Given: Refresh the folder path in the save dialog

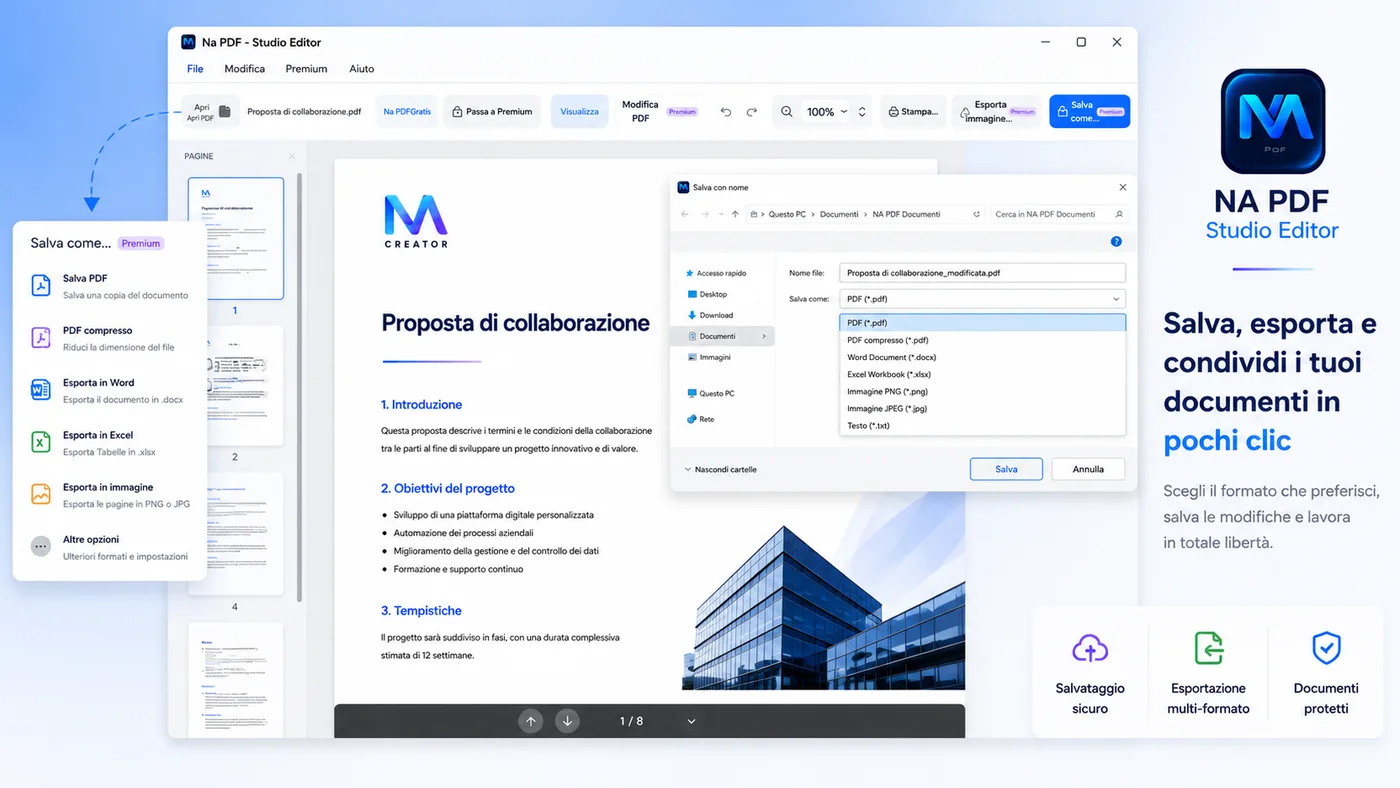Looking at the screenshot, I should point(977,214).
